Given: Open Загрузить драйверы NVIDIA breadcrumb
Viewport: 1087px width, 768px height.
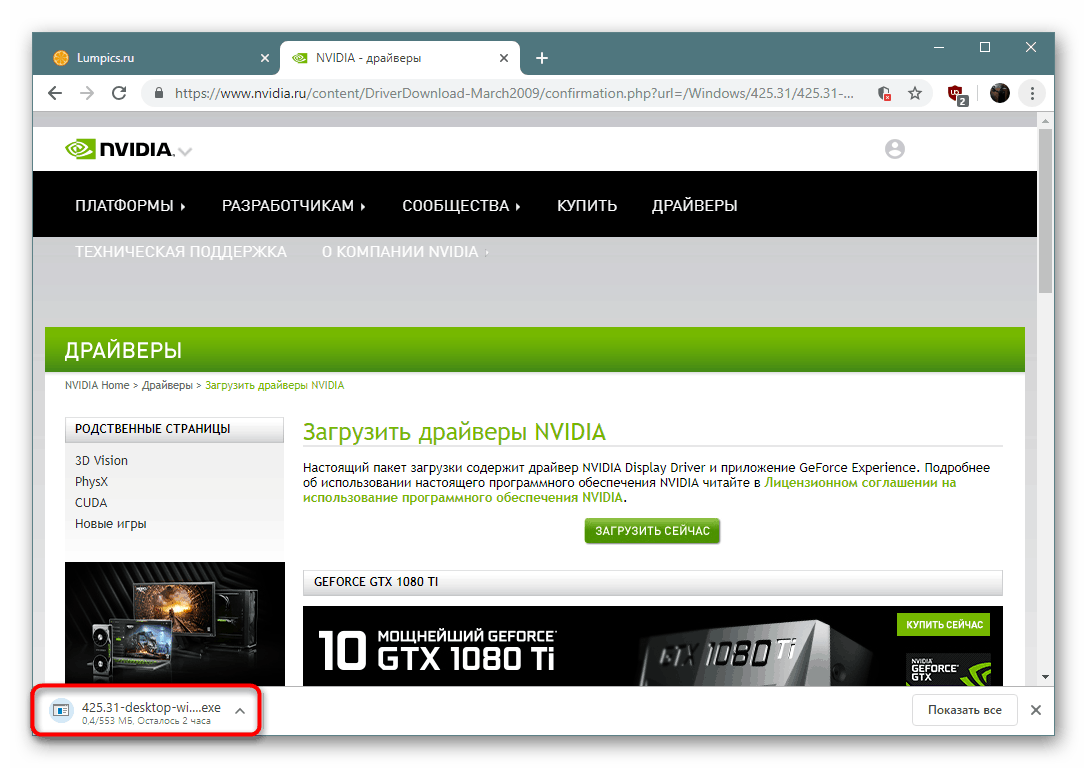Looking at the screenshot, I should click(x=275, y=385).
